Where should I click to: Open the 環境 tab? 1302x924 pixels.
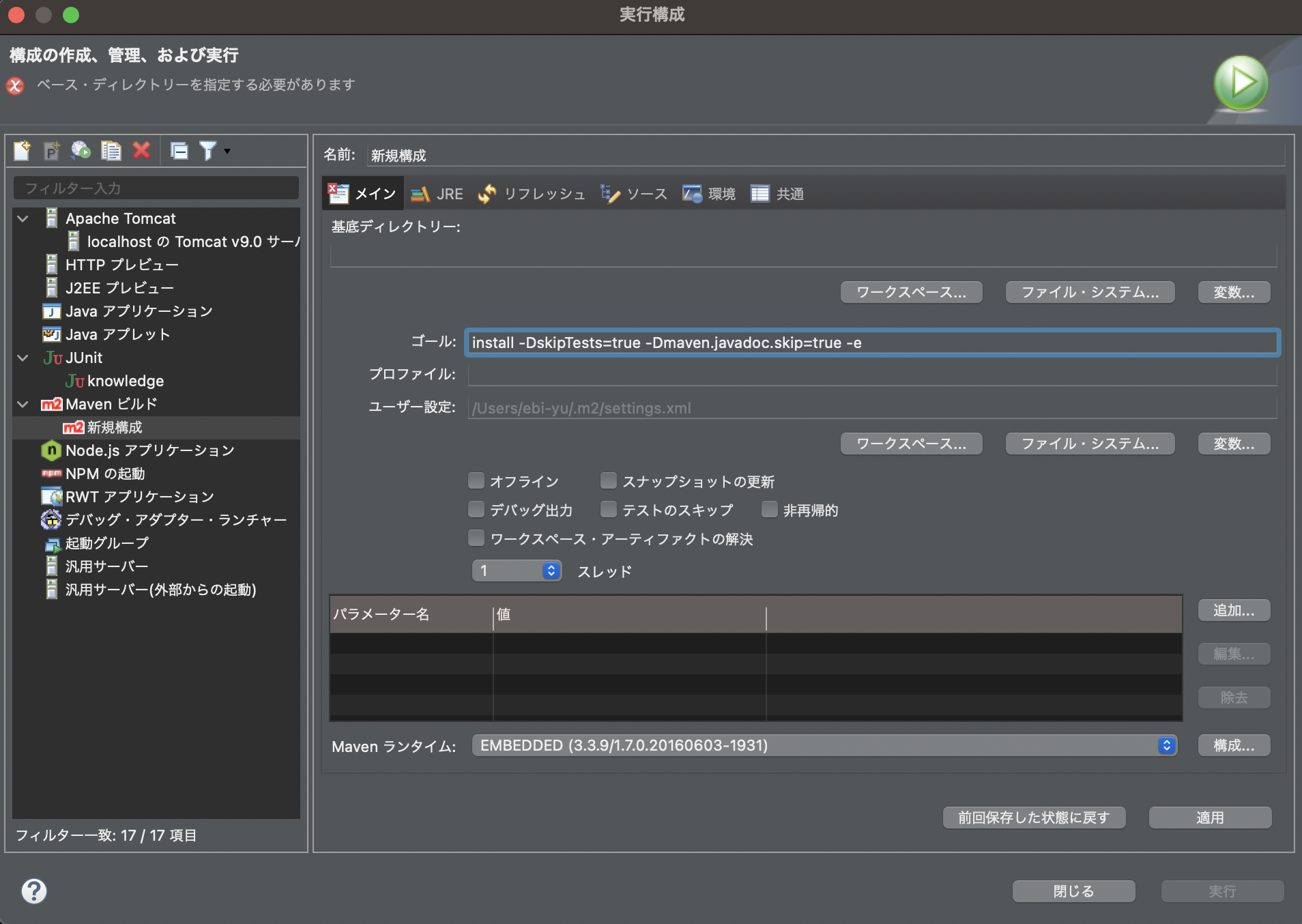pyautogui.click(x=710, y=193)
